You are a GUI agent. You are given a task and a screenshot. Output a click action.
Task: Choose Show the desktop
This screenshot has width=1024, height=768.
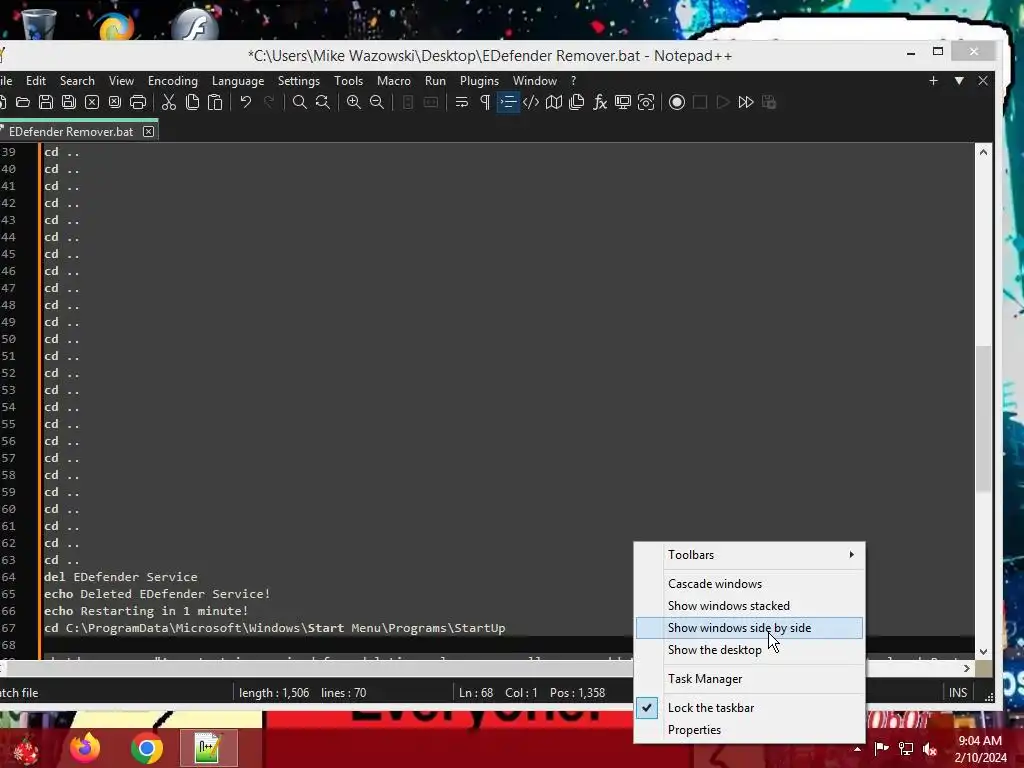(x=749, y=650)
